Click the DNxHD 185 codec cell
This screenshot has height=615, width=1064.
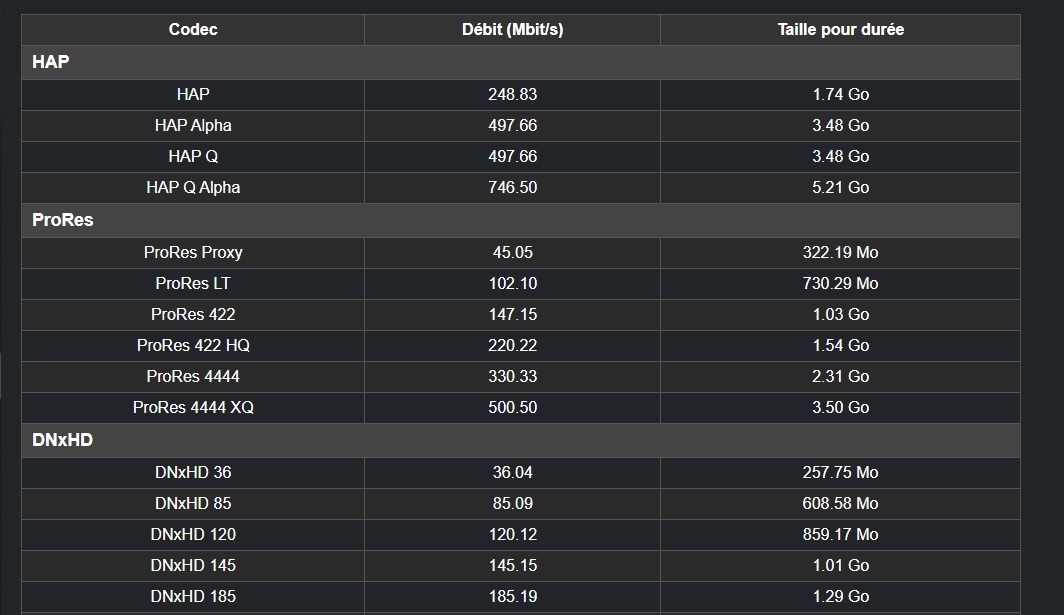(x=193, y=596)
